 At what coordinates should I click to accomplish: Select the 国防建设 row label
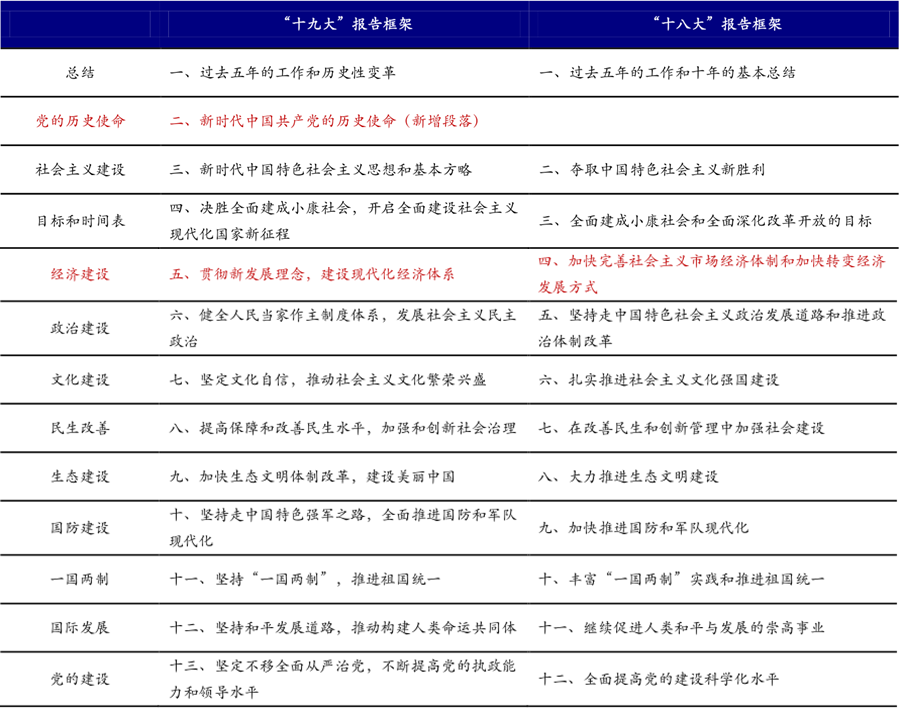click(x=80, y=528)
